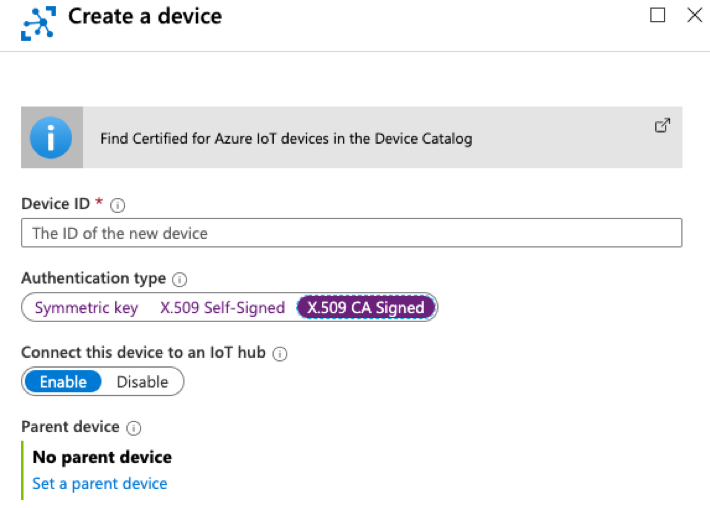
Task: Select Symmetric key authentication
Action: pos(86,308)
